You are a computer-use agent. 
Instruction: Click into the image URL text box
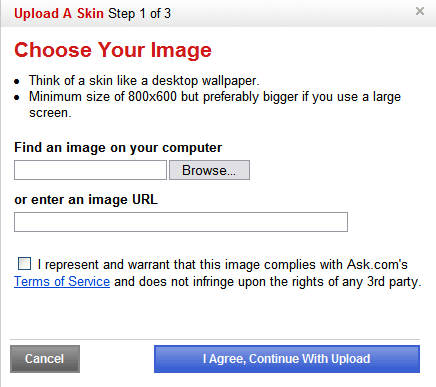click(181, 222)
